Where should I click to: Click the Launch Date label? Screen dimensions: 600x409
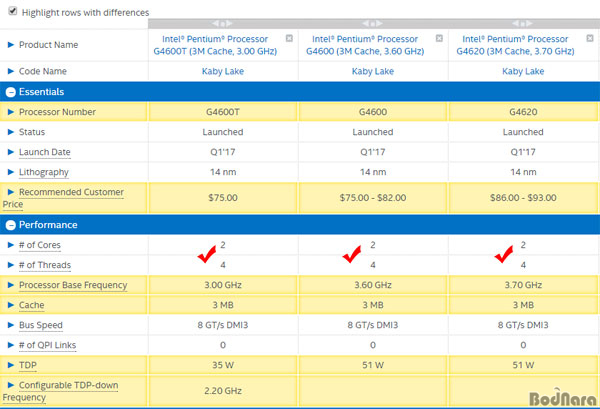[x=45, y=152]
